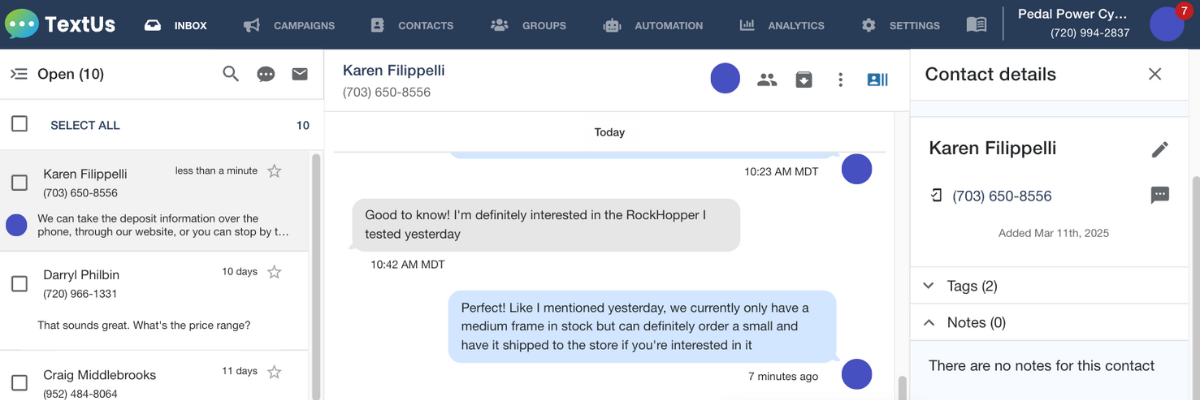Viewport: 1200px width, 400px height.
Task: Open the Open (10) inbox filter menu
Action: pyautogui.click(x=57, y=74)
